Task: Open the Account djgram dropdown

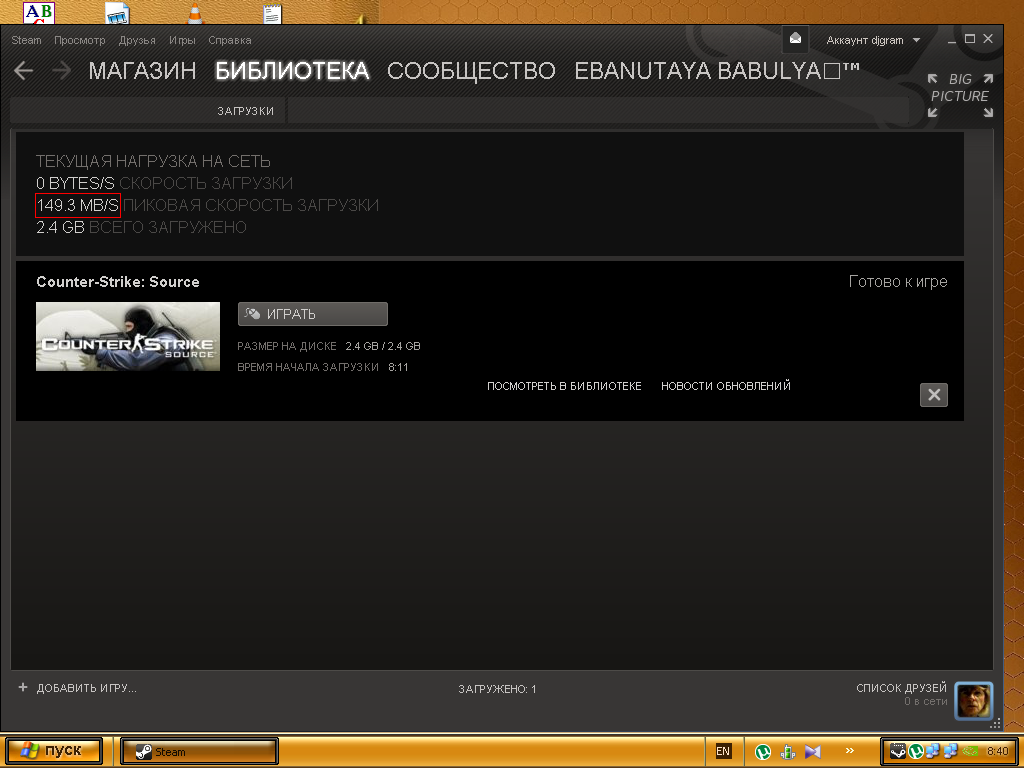Action: (873, 40)
